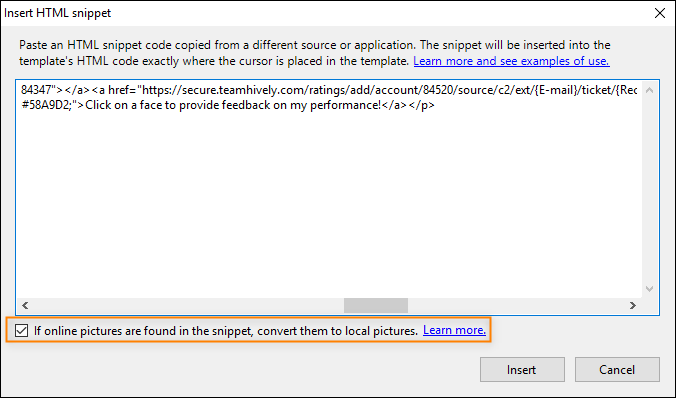Click the horizontal scrollbar left arrow
This screenshot has width=676, height=398.
[x=25, y=305]
